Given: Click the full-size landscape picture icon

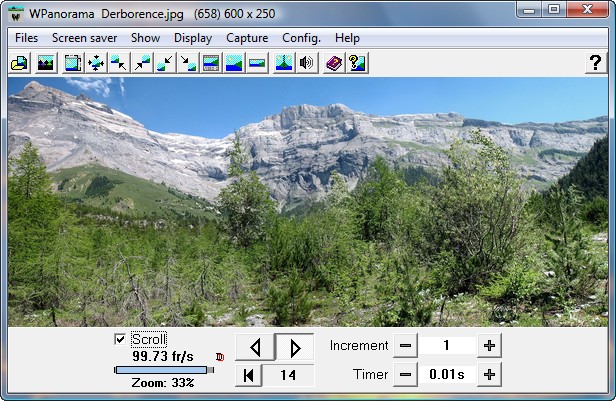Looking at the screenshot, I should click(x=235, y=63).
